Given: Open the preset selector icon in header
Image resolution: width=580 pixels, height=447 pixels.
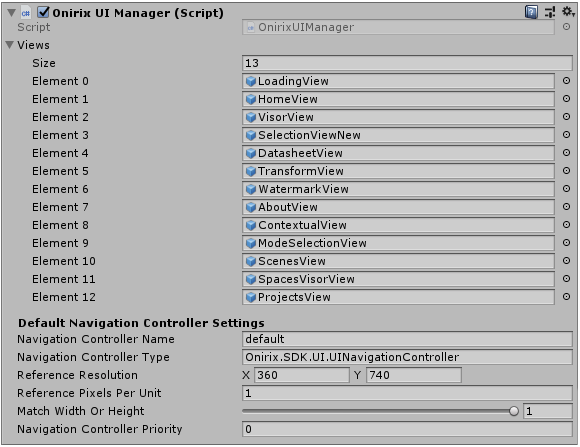Looking at the screenshot, I should coord(550,12).
